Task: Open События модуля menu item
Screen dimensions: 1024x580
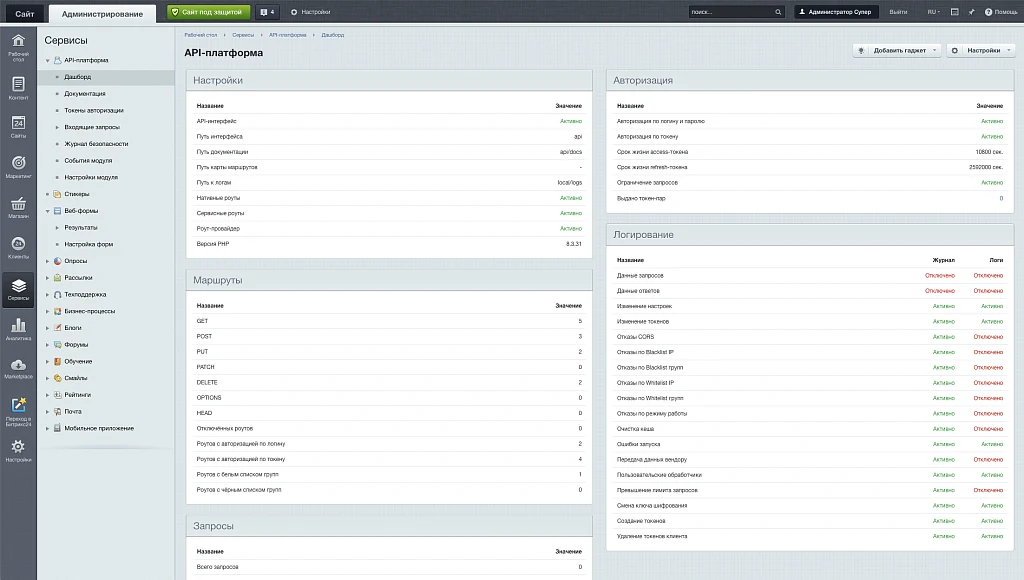Action: 88,161
